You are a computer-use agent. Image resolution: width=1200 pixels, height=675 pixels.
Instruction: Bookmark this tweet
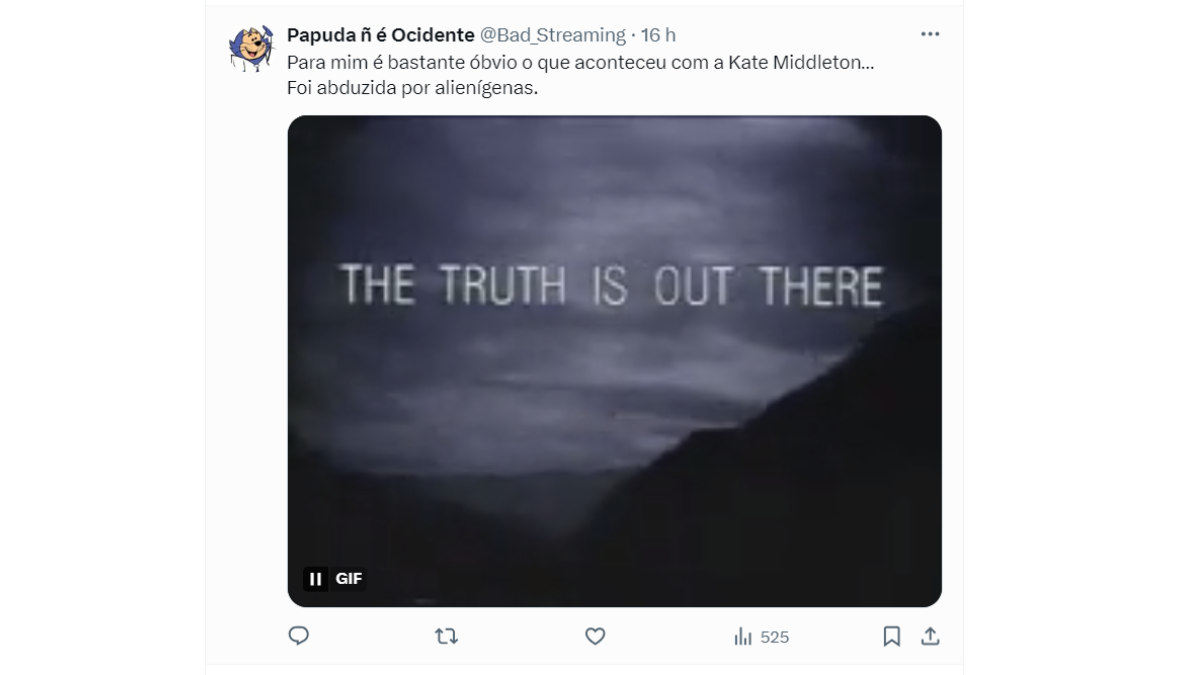pos(892,636)
